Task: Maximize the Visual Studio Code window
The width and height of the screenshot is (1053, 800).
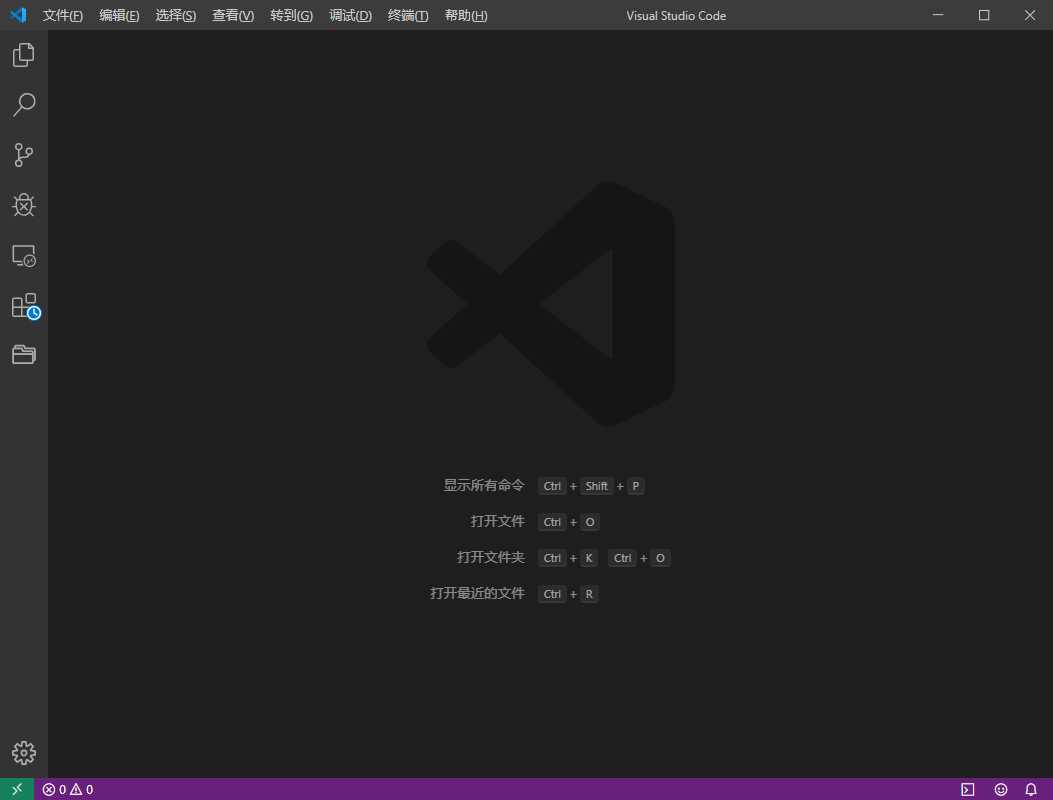Action: (x=984, y=15)
